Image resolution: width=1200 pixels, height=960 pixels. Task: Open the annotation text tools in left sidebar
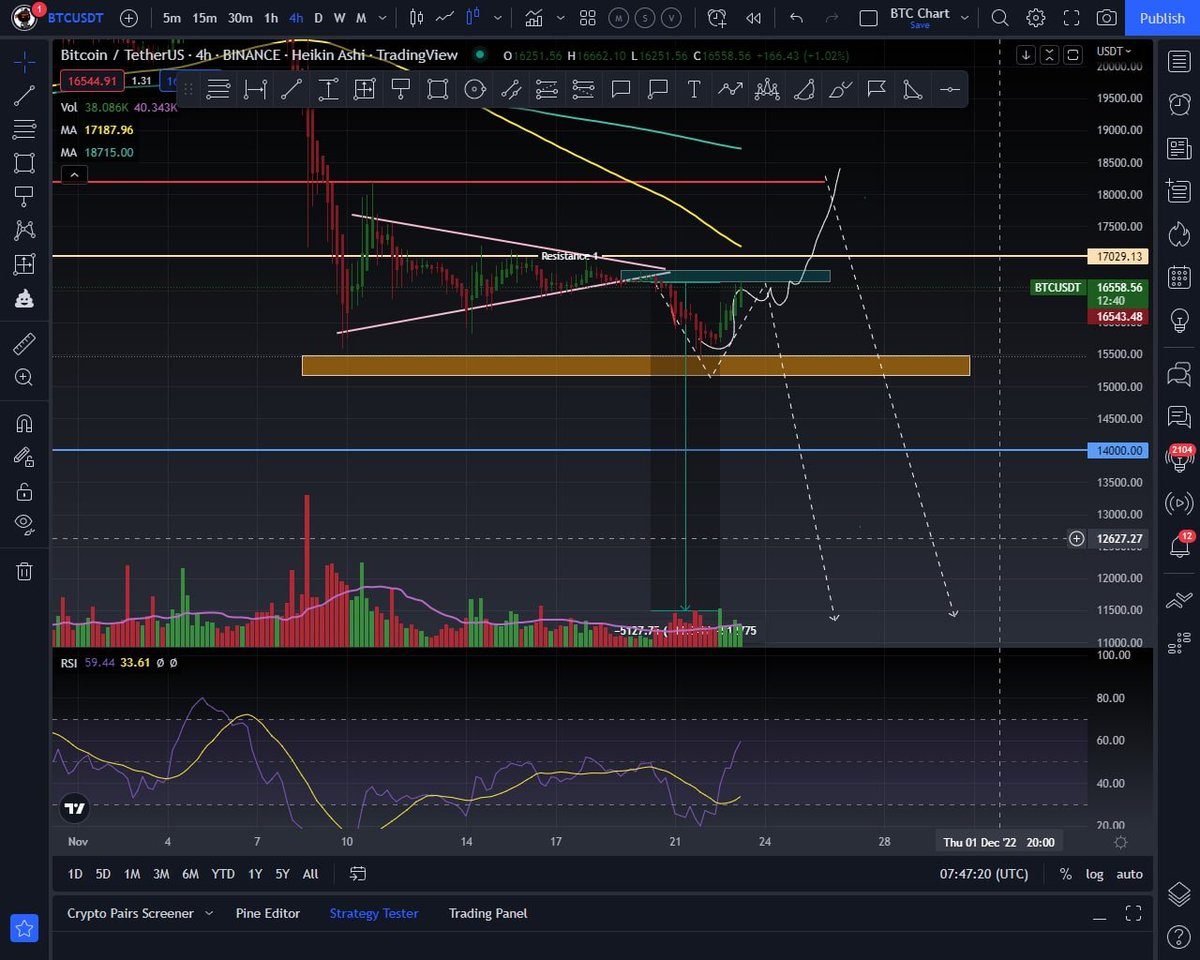click(x=24, y=196)
